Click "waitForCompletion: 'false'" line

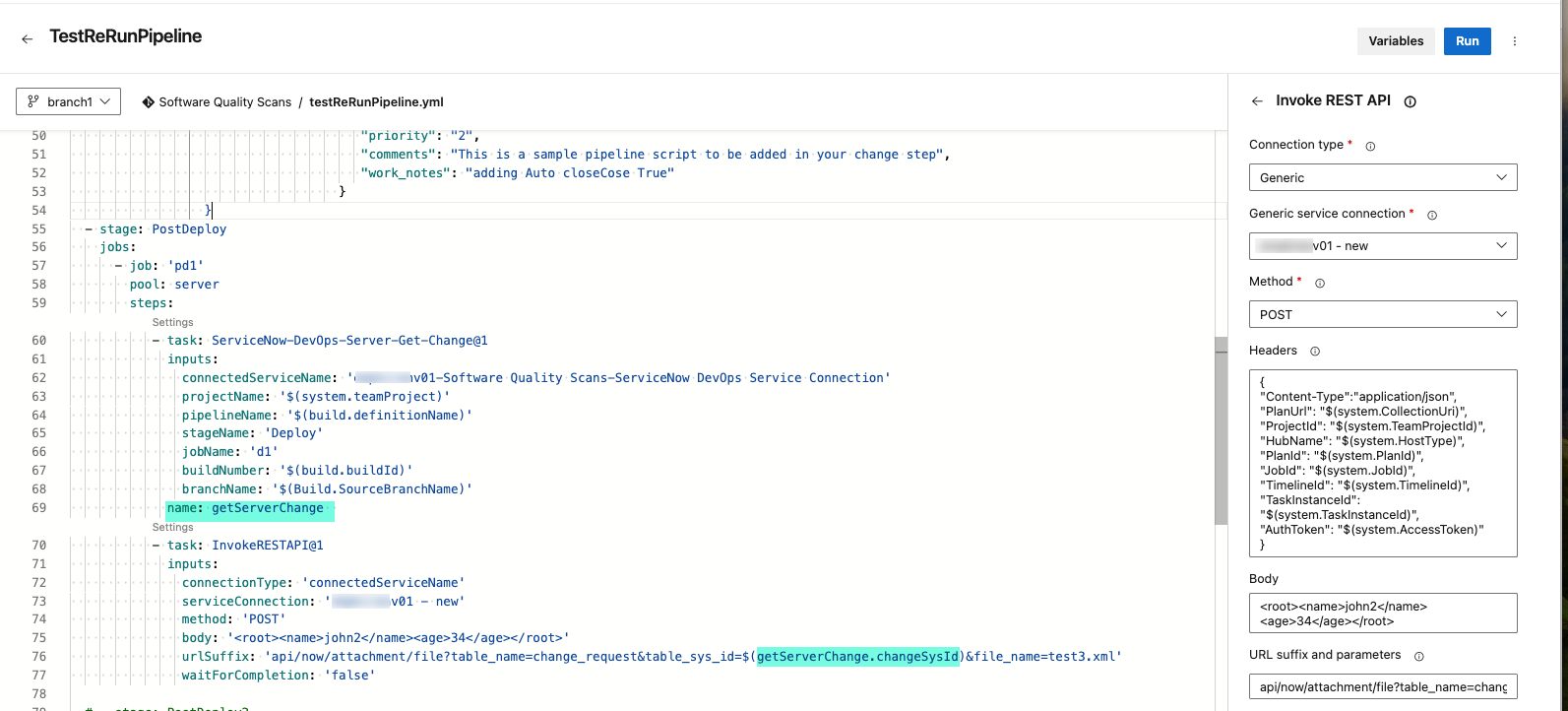pyautogui.click(x=279, y=676)
